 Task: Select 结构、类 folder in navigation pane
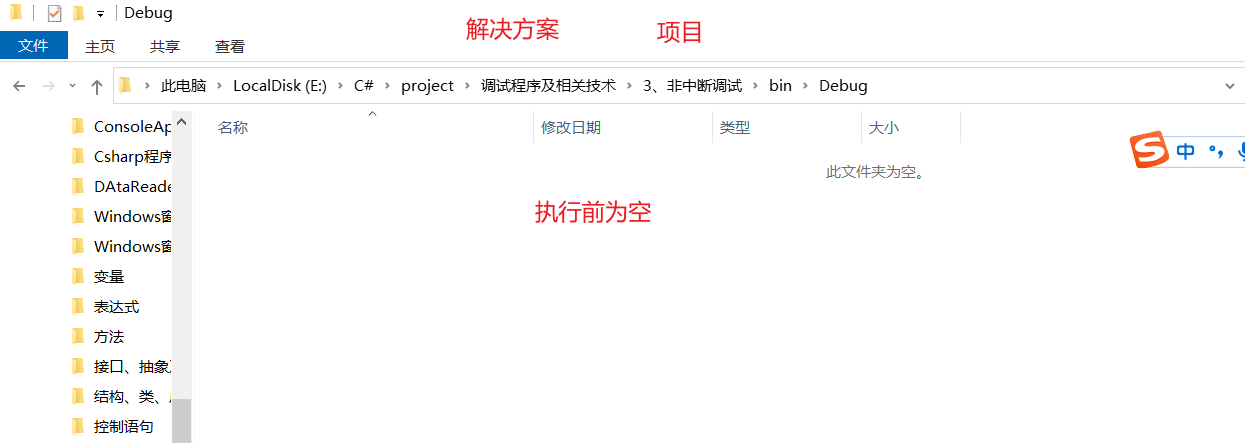click(x=133, y=396)
